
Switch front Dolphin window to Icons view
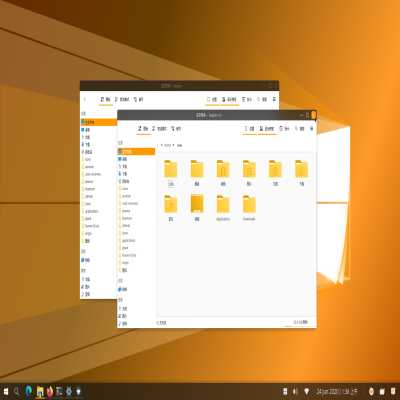[143, 129]
